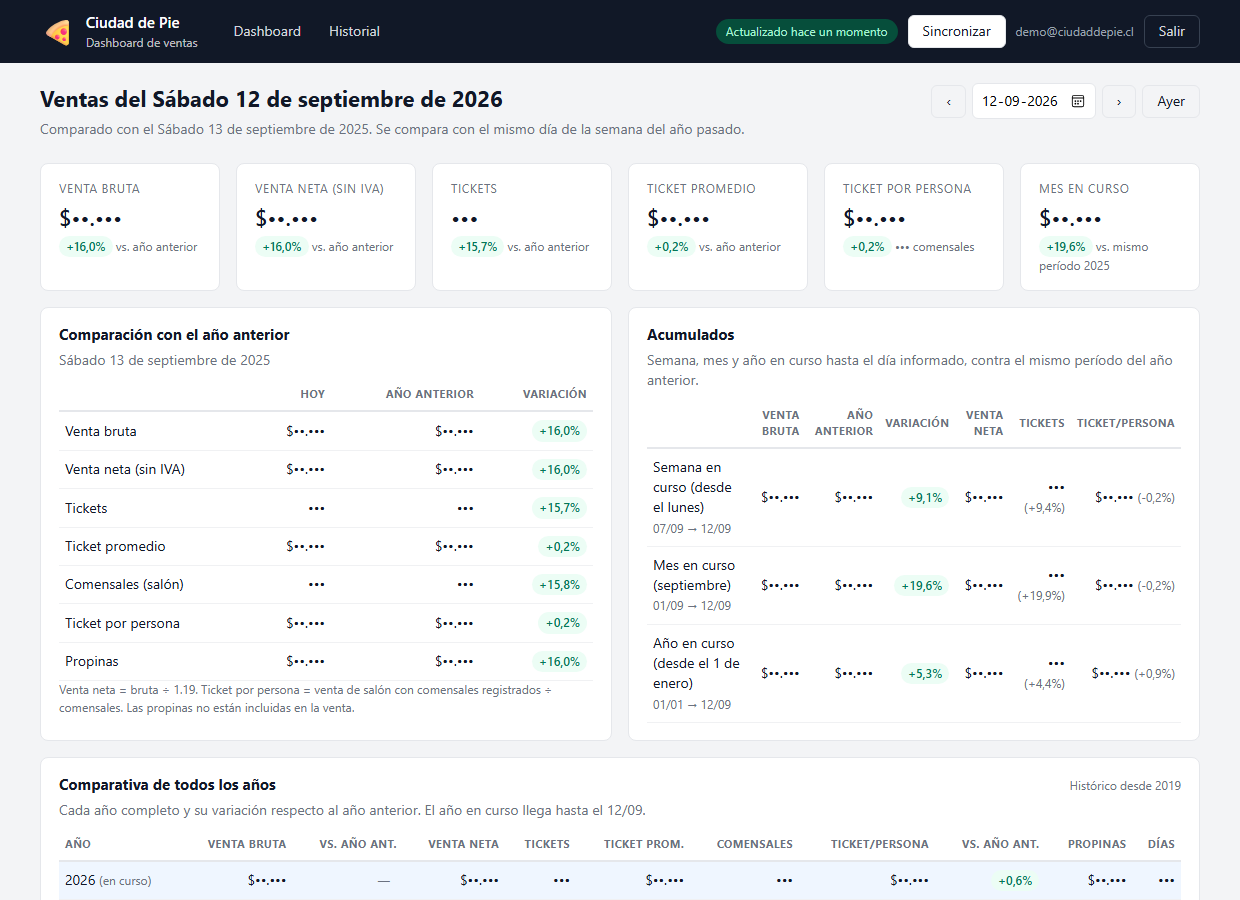Click +5,3% variation badge for year
Image resolution: width=1240 pixels, height=900 pixels.
point(925,673)
